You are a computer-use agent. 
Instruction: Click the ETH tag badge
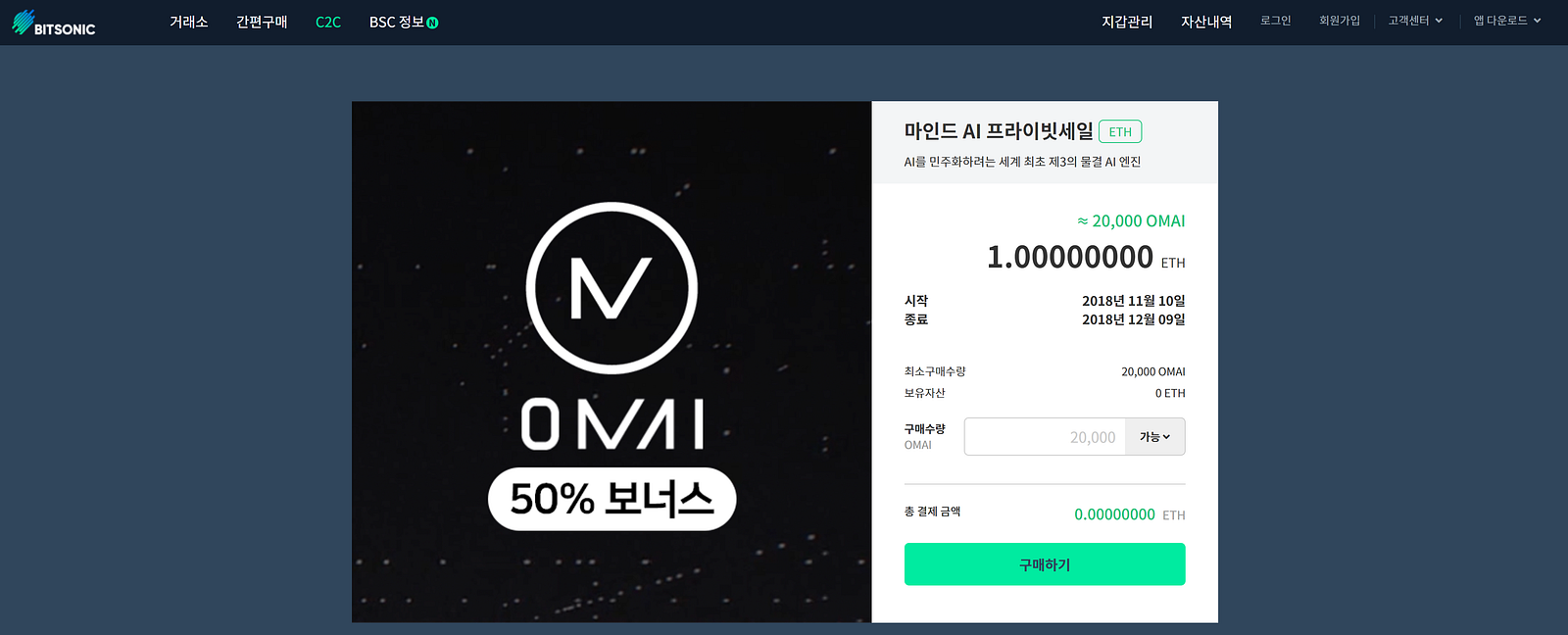coord(1120,131)
